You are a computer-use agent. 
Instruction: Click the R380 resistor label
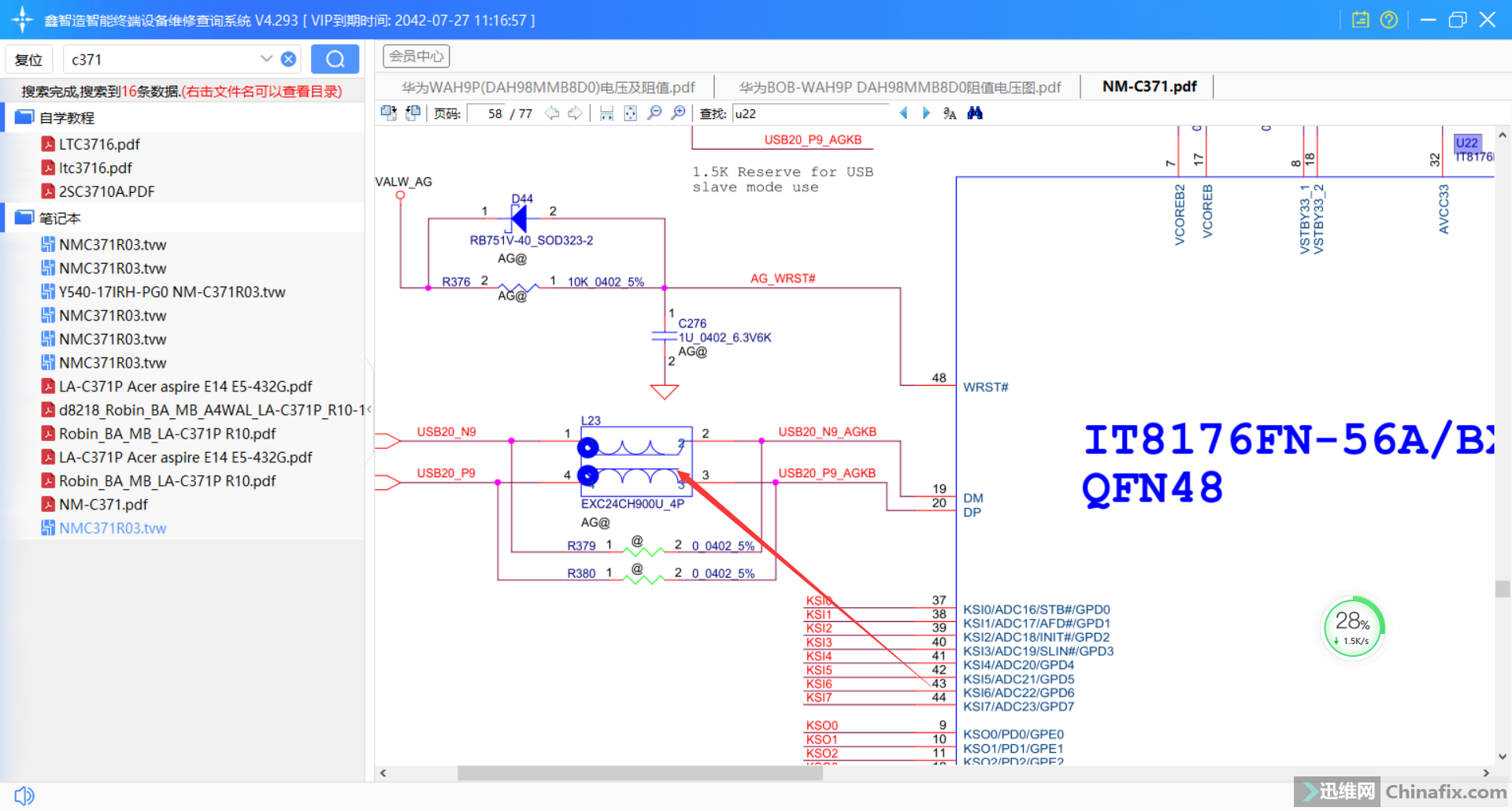click(581, 574)
